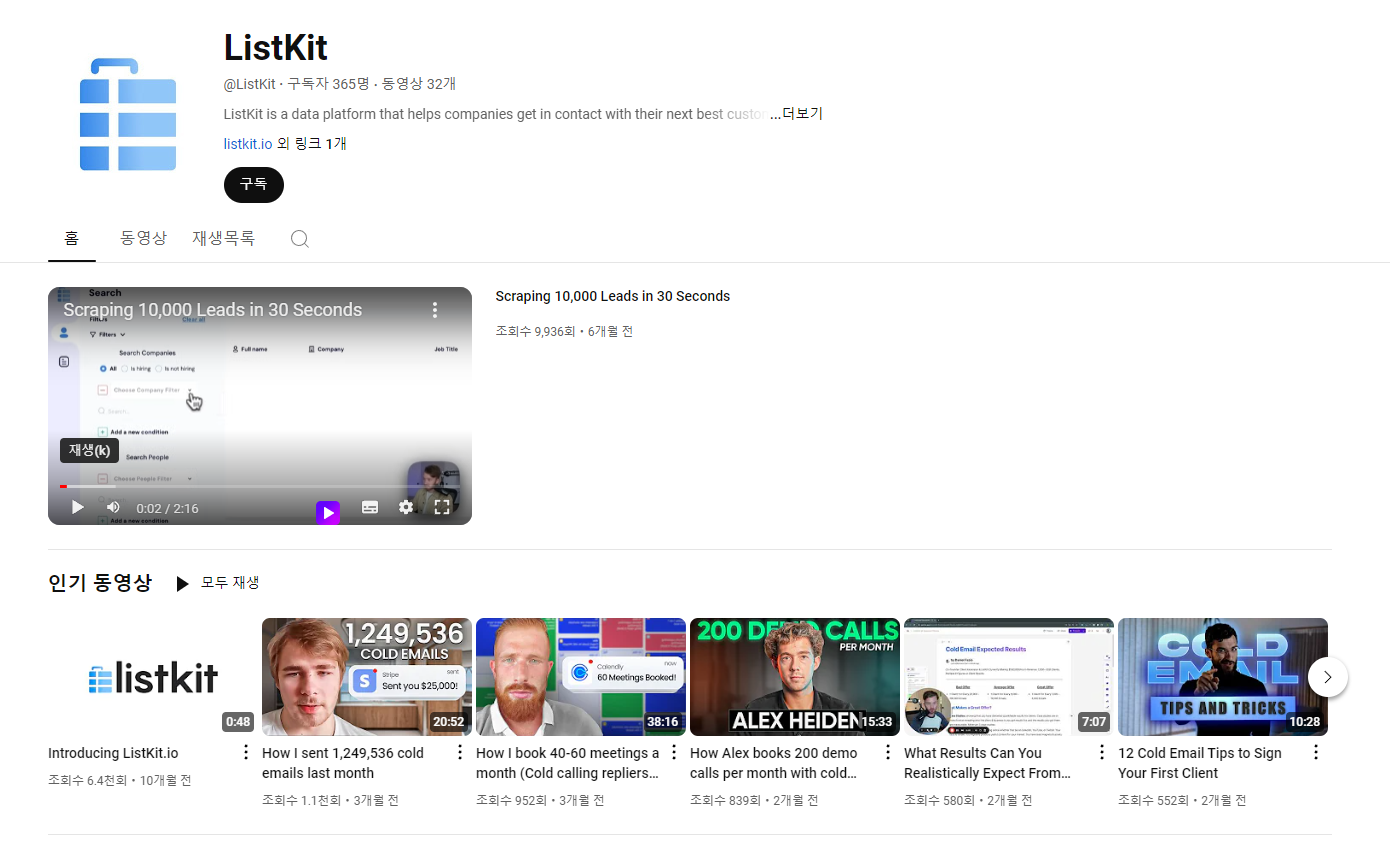Open the 재생목록 tab

(x=224, y=238)
